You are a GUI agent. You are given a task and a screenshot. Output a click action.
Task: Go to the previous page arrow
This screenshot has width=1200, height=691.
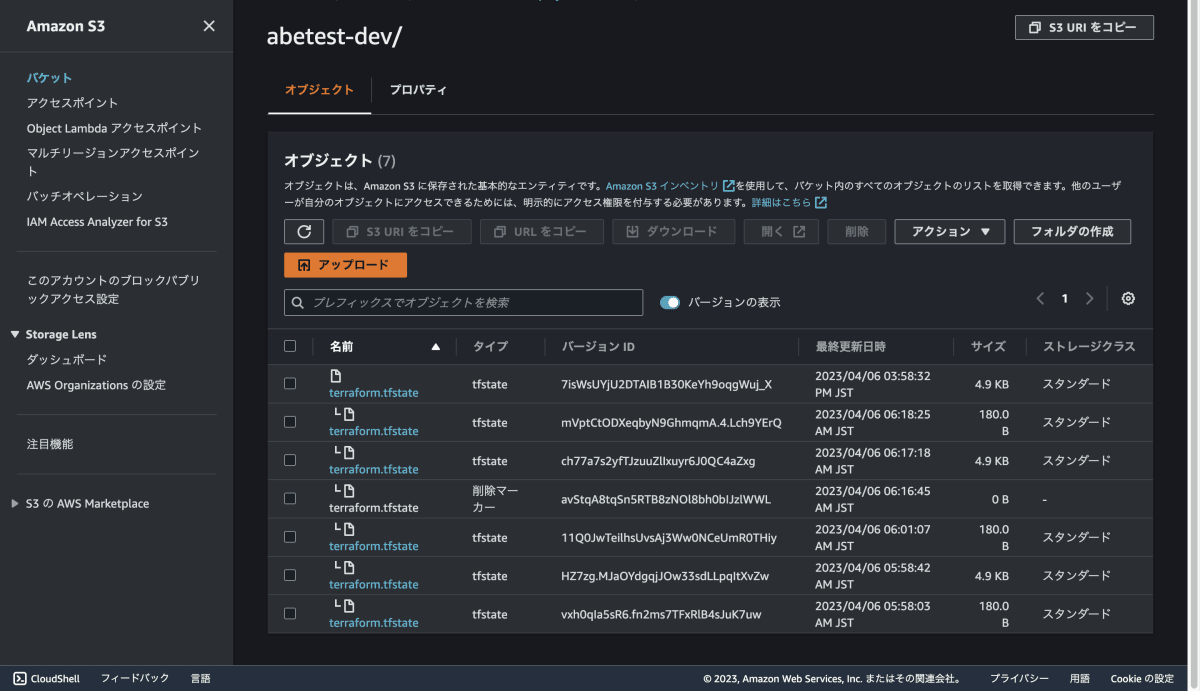(1040, 298)
